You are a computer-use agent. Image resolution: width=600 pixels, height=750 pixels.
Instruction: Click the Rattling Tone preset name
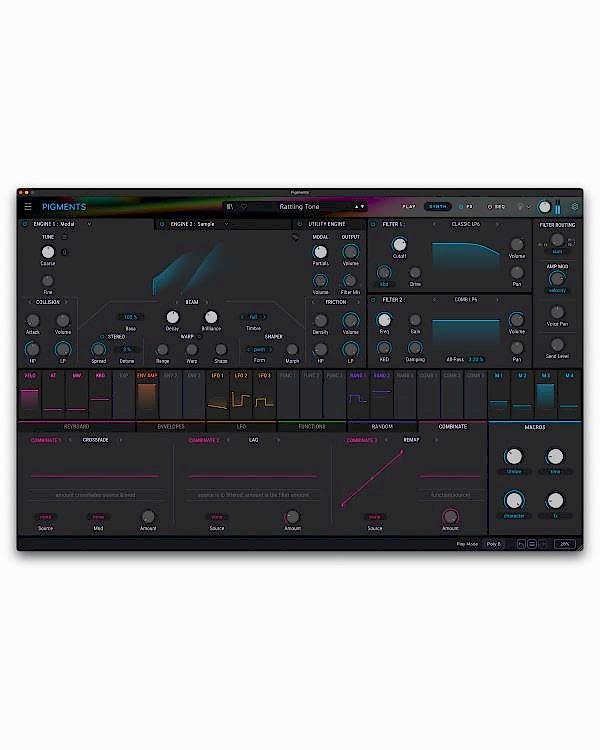point(299,207)
